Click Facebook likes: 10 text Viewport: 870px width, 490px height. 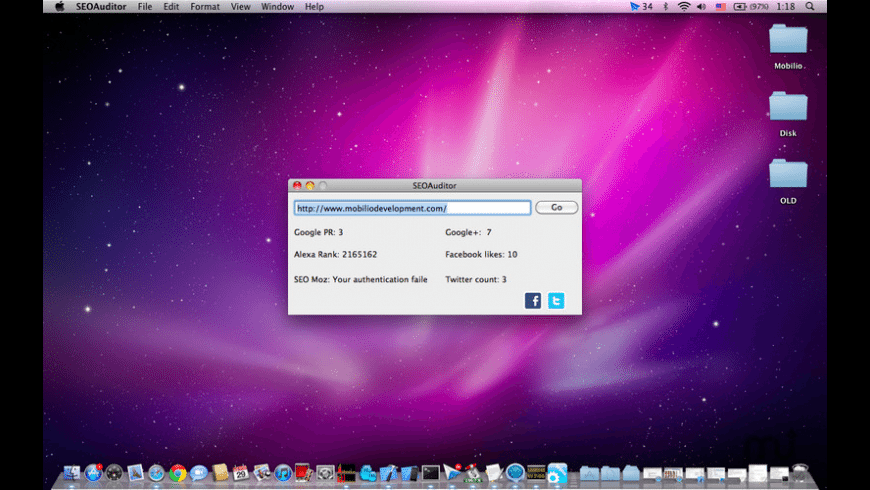coord(481,254)
